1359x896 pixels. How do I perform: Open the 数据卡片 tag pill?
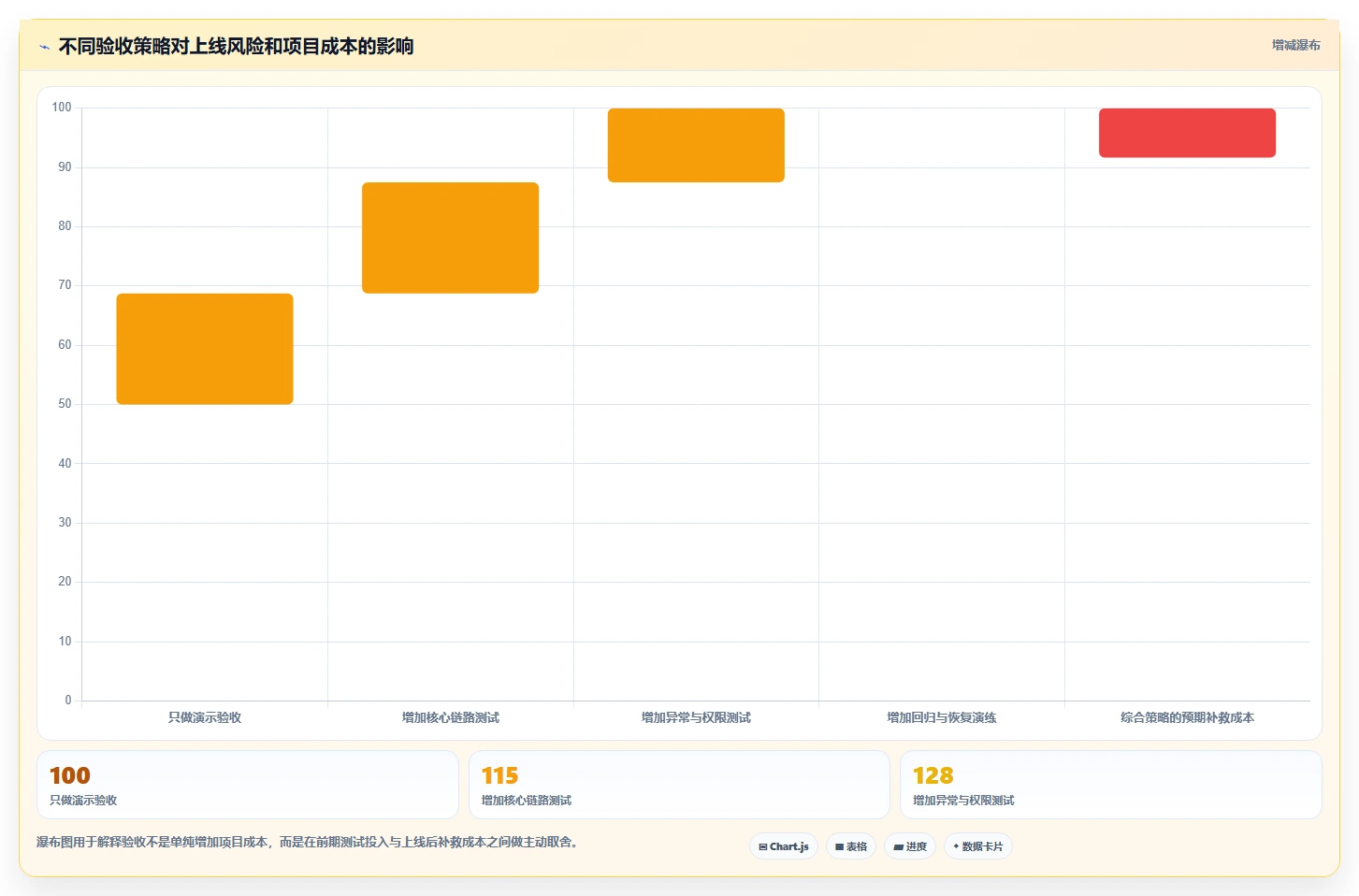pyautogui.click(x=978, y=846)
